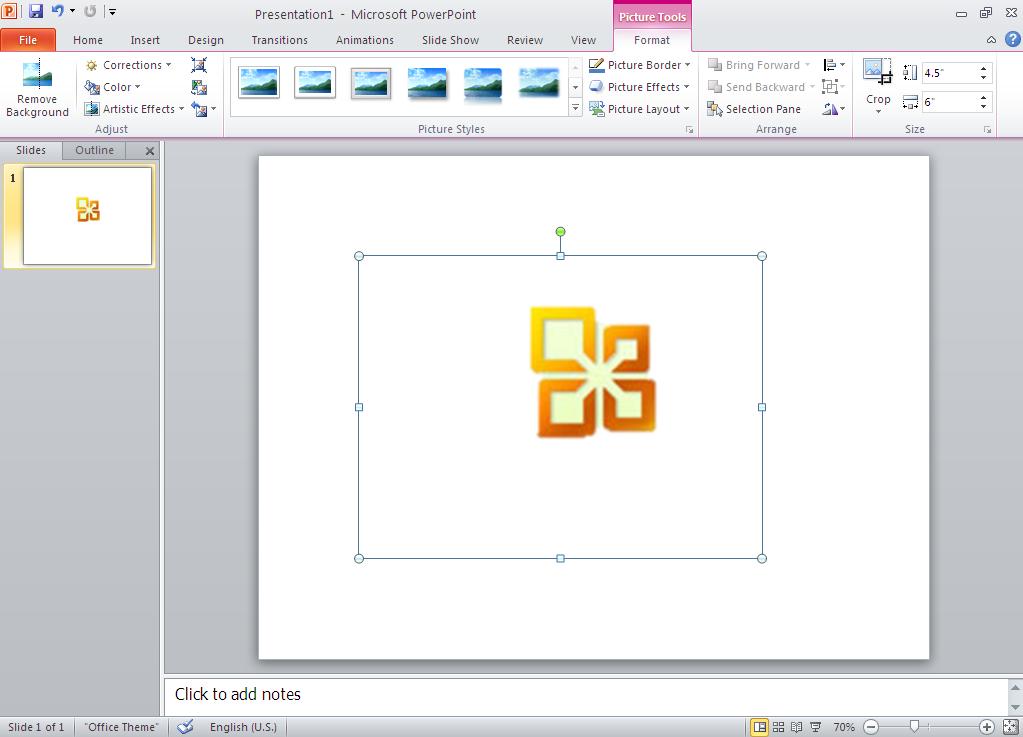Click the Remove Background tool

(37, 89)
